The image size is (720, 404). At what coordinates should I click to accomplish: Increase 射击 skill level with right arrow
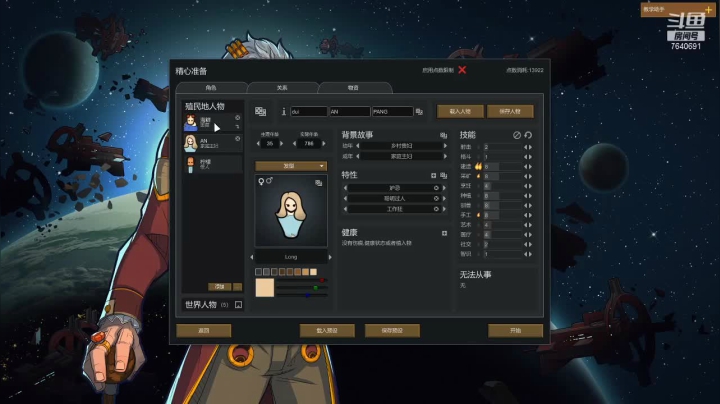tap(530, 147)
